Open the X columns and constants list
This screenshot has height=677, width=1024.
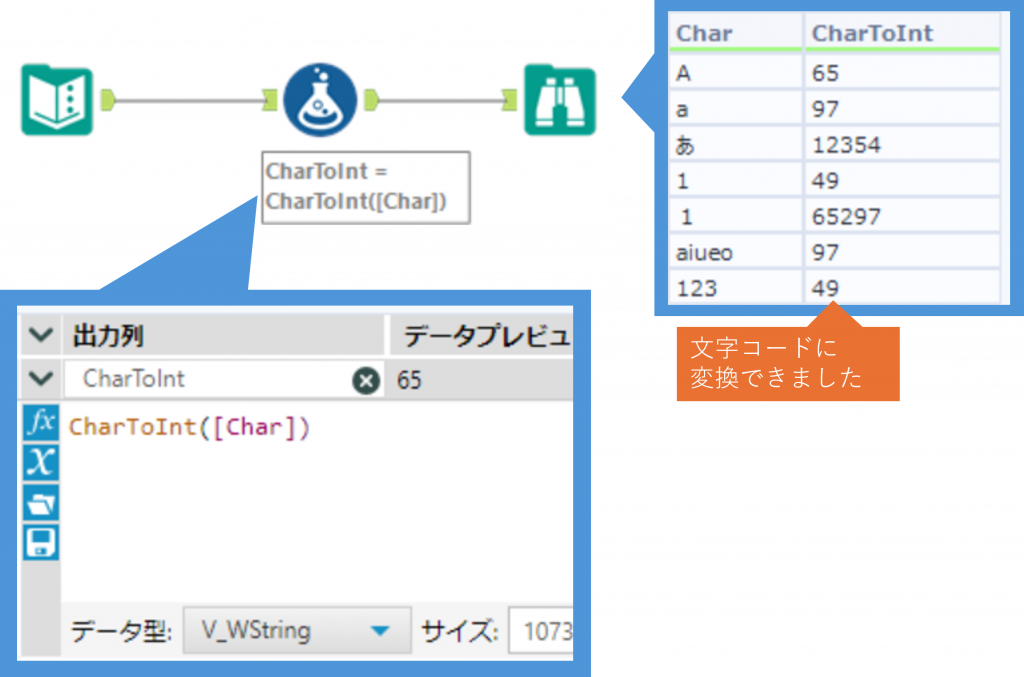pyautogui.click(x=41, y=462)
